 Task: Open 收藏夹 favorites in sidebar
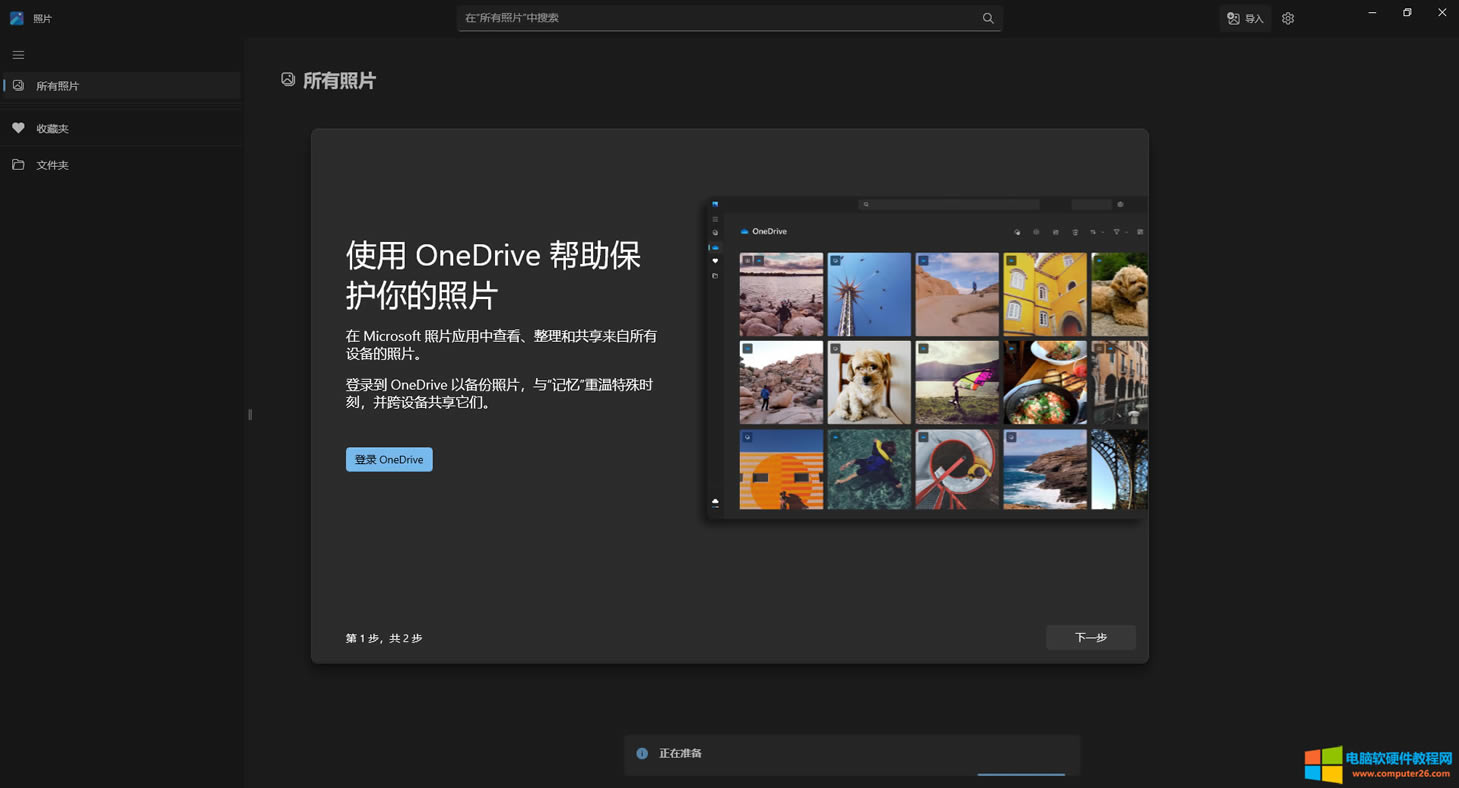pyautogui.click(x=121, y=128)
